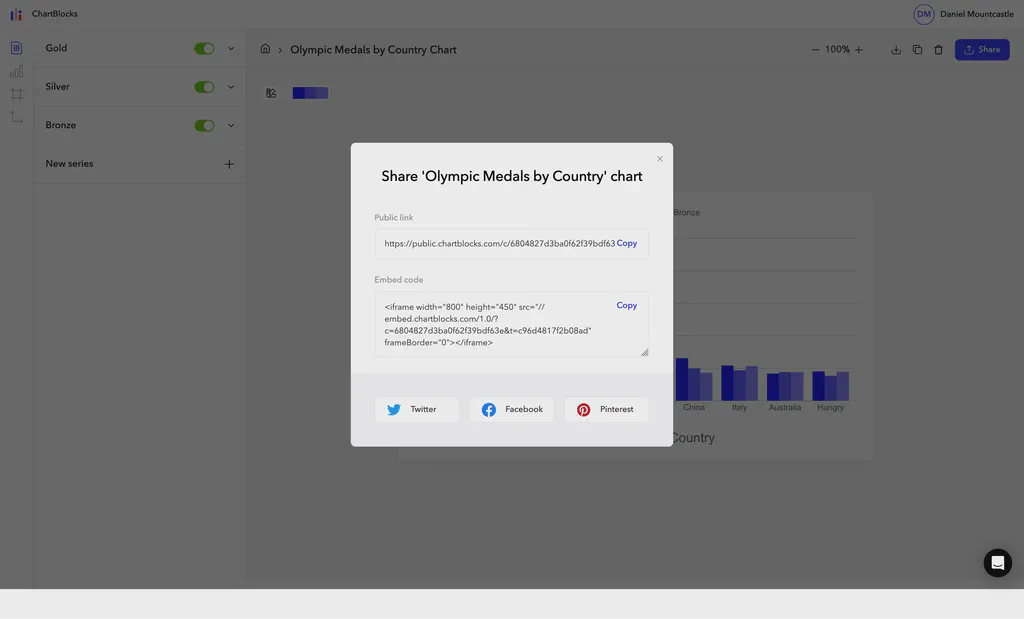Open the data sheet panel in sidebar

[x=15, y=47]
